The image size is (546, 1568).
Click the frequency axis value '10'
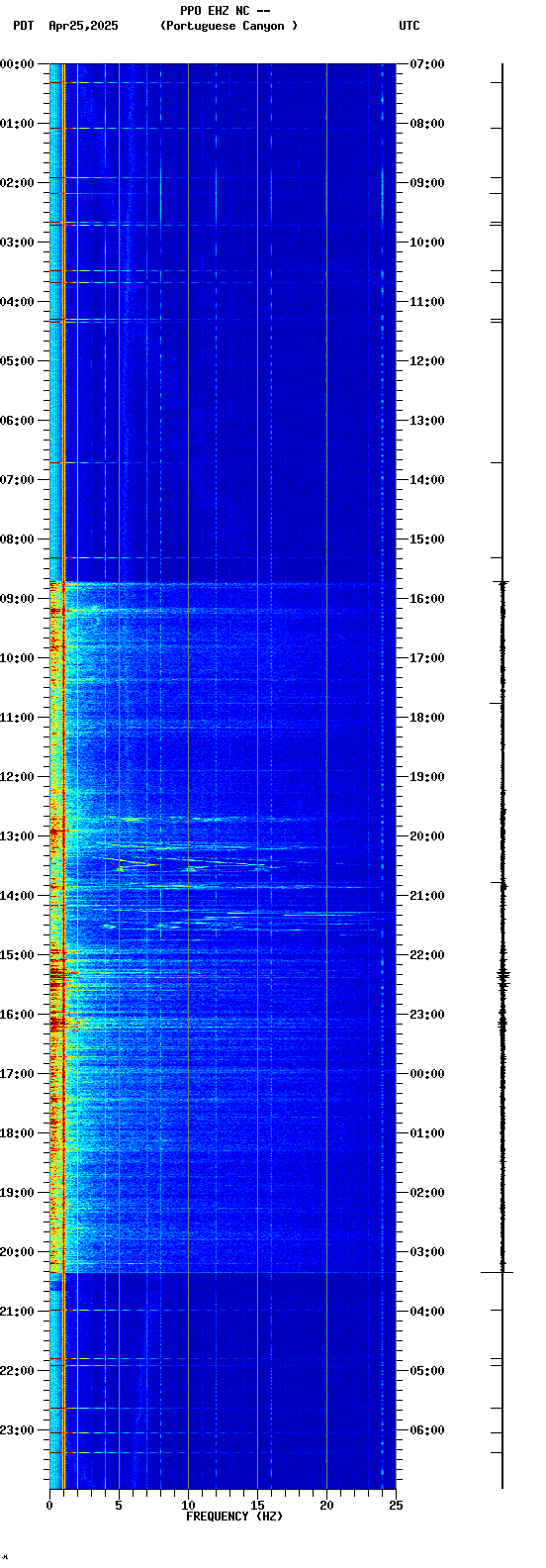188,1506
